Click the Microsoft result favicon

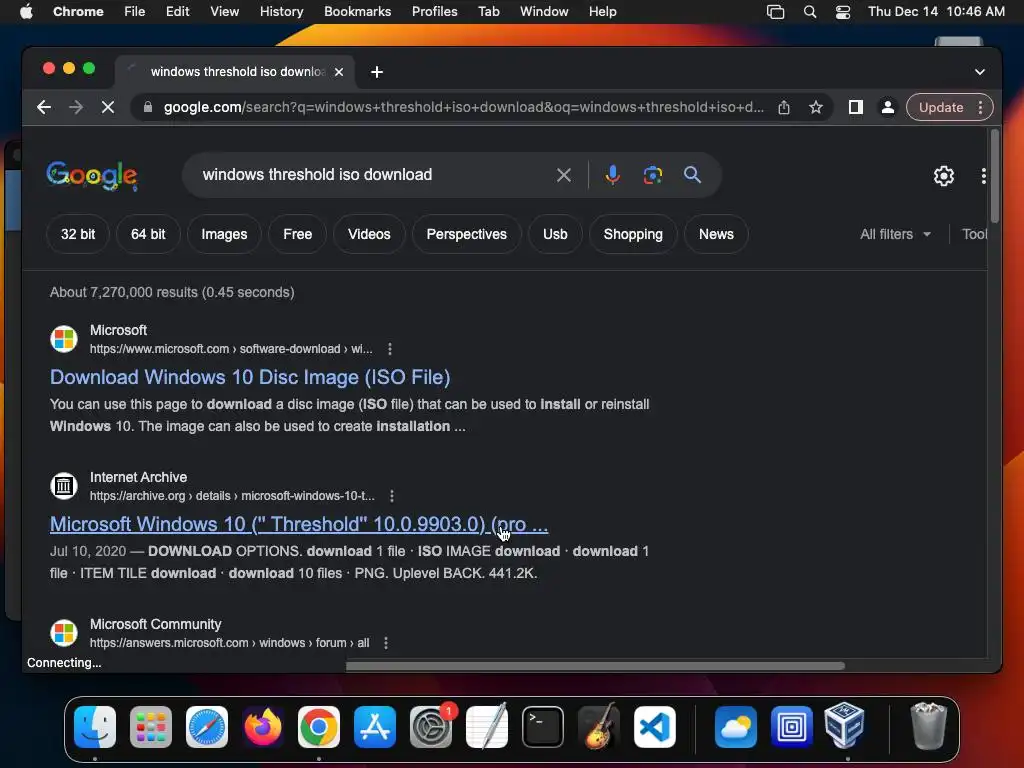64,339
